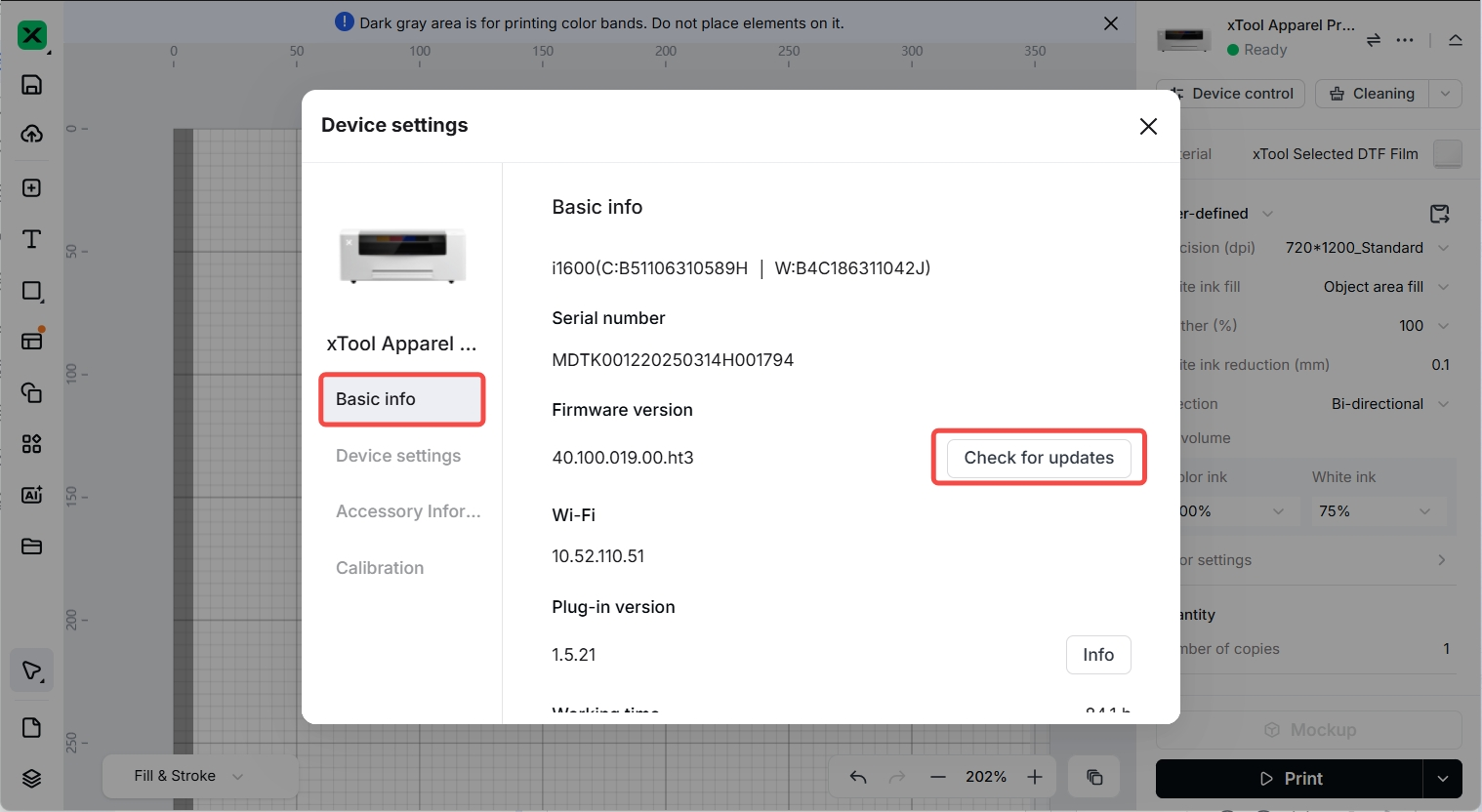Viewport: 1482px width, 812px height.
Task: Open the page document icon in sidebar
Action: click(32, 728)
